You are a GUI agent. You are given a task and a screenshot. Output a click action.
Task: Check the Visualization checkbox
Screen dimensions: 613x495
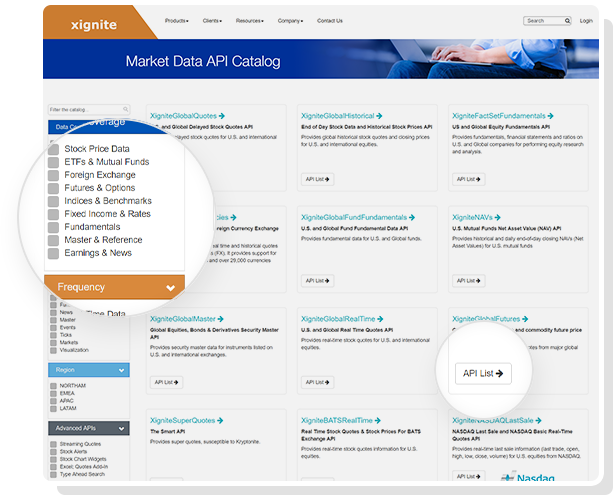pos(53,350)
